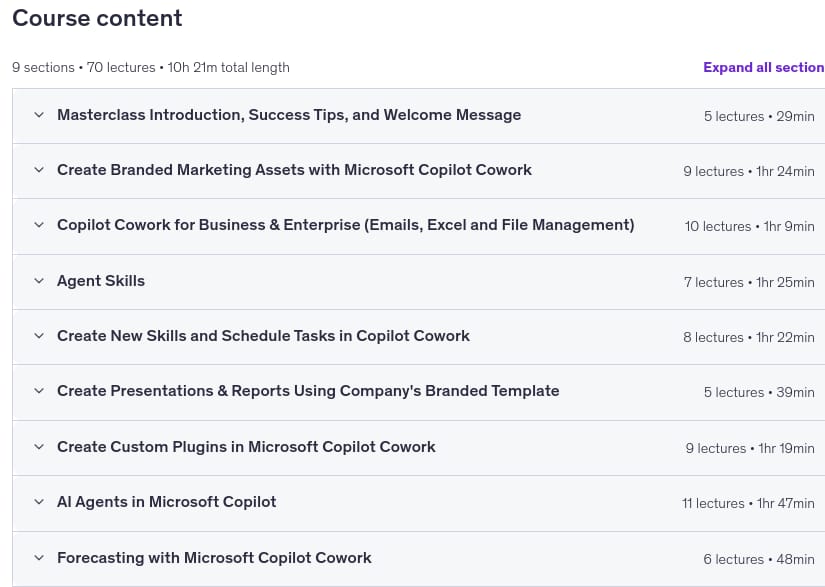825x587 pixels.
Task: Click '5 lectures • 29min' text
Action: pyautogui.click(x=759, y=116)
